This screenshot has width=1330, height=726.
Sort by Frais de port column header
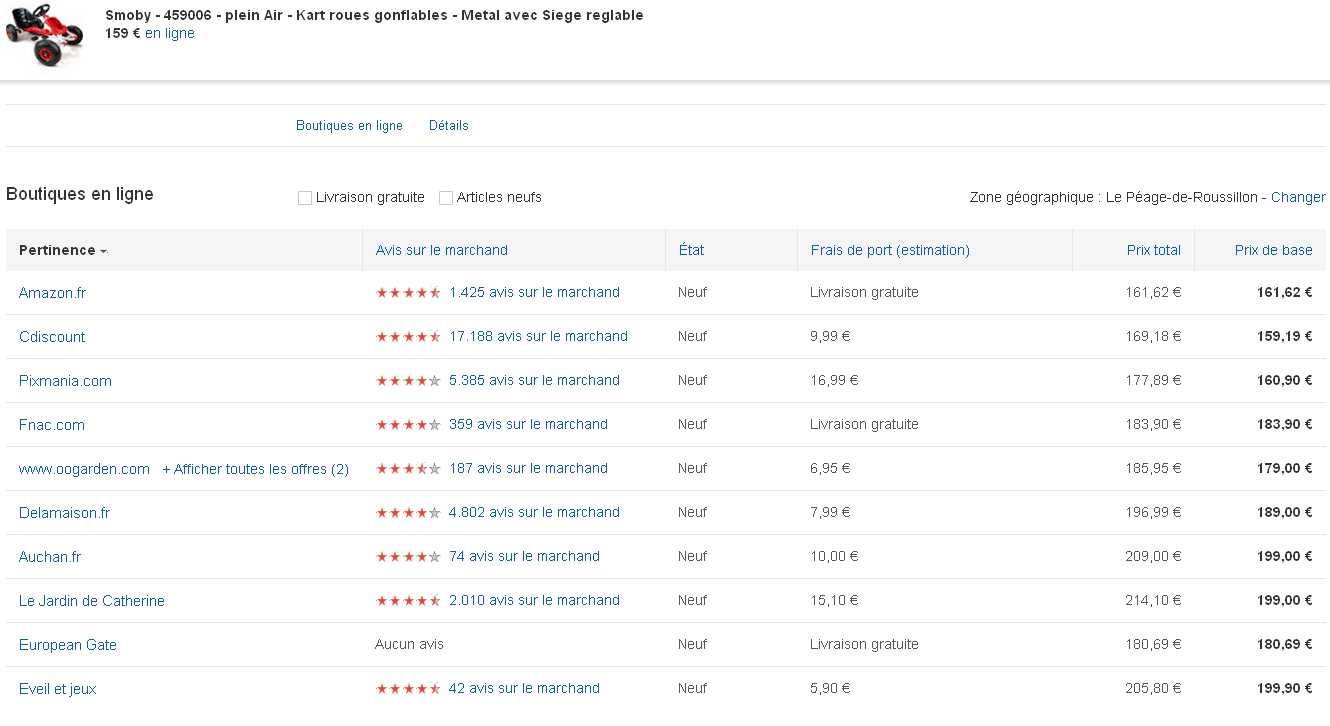point(889,250)
